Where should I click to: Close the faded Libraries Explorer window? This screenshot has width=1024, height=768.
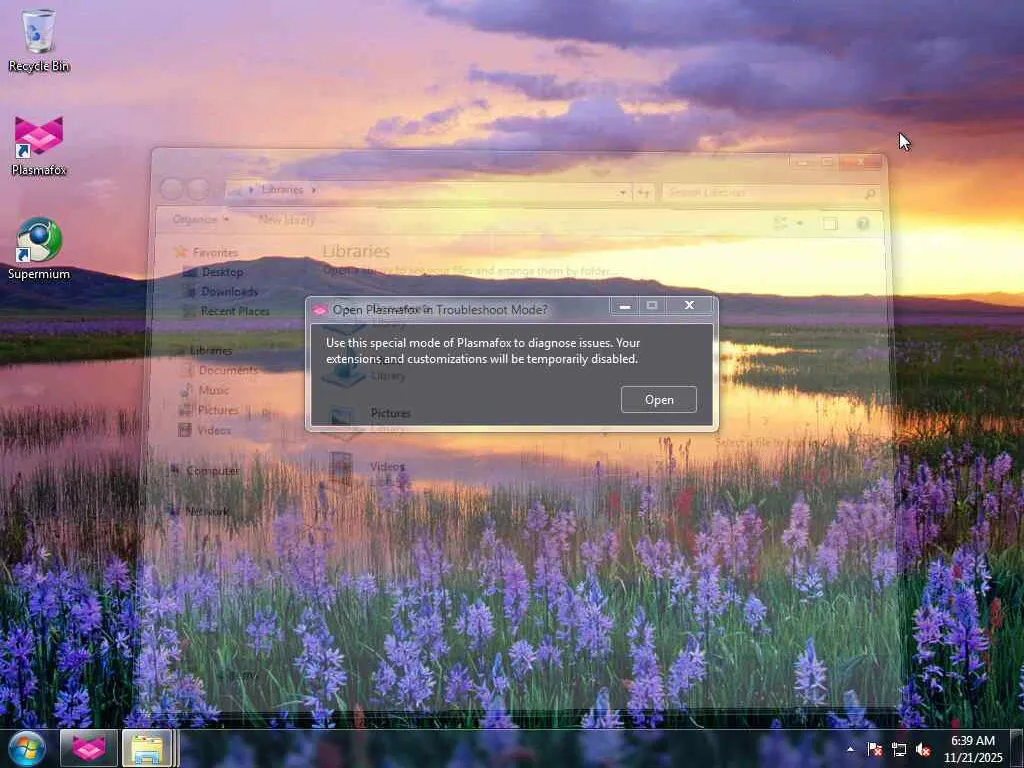point(861,162)
